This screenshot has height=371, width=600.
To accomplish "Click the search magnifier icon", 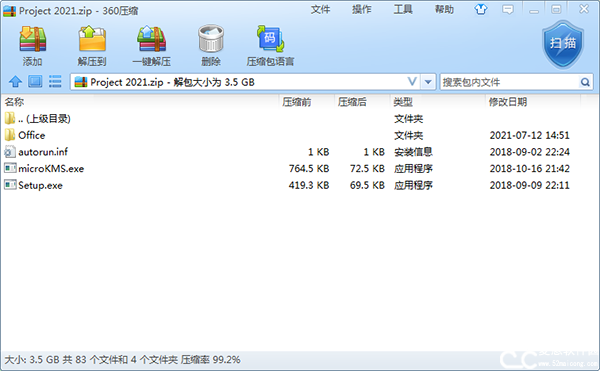I will point(585,82).
